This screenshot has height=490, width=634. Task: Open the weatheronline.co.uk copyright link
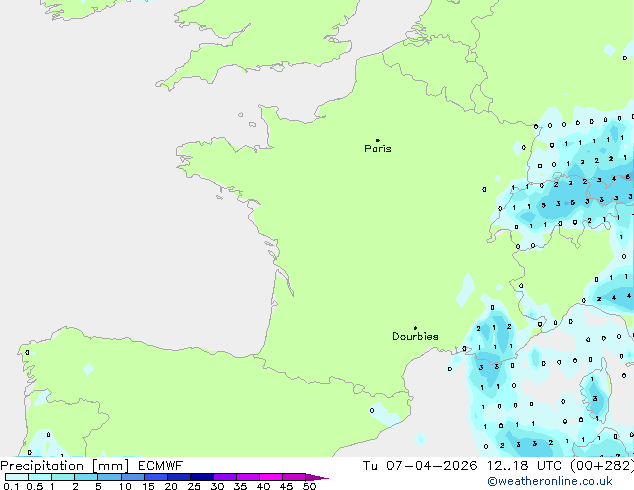click(x=550, y=481)
